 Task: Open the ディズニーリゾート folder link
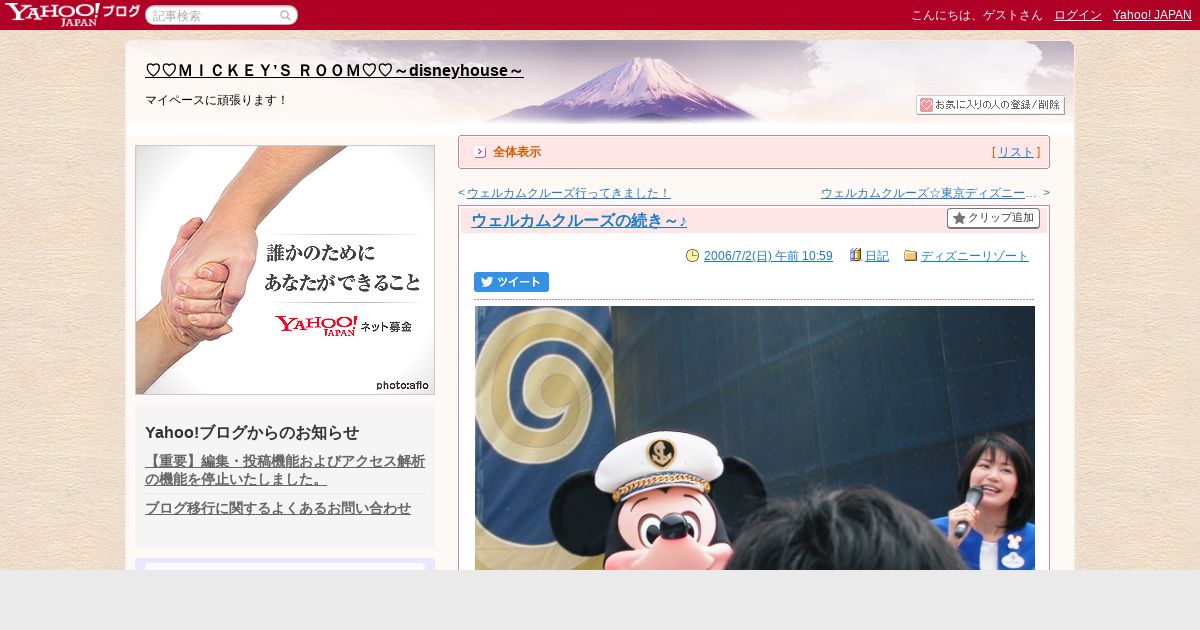pyautogui.click(x=975, y=256)
